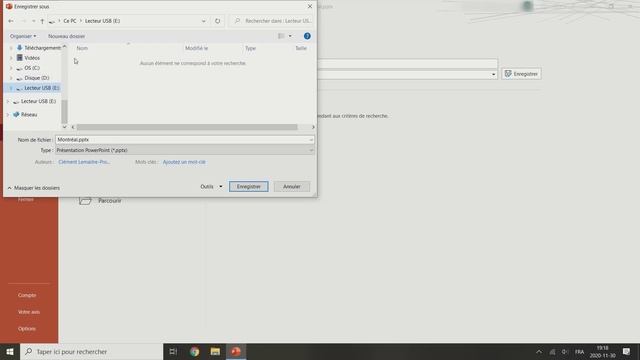Open Task View on the taskbar
The height and width of the screenshot is (360, 640).
pos(173,351)
